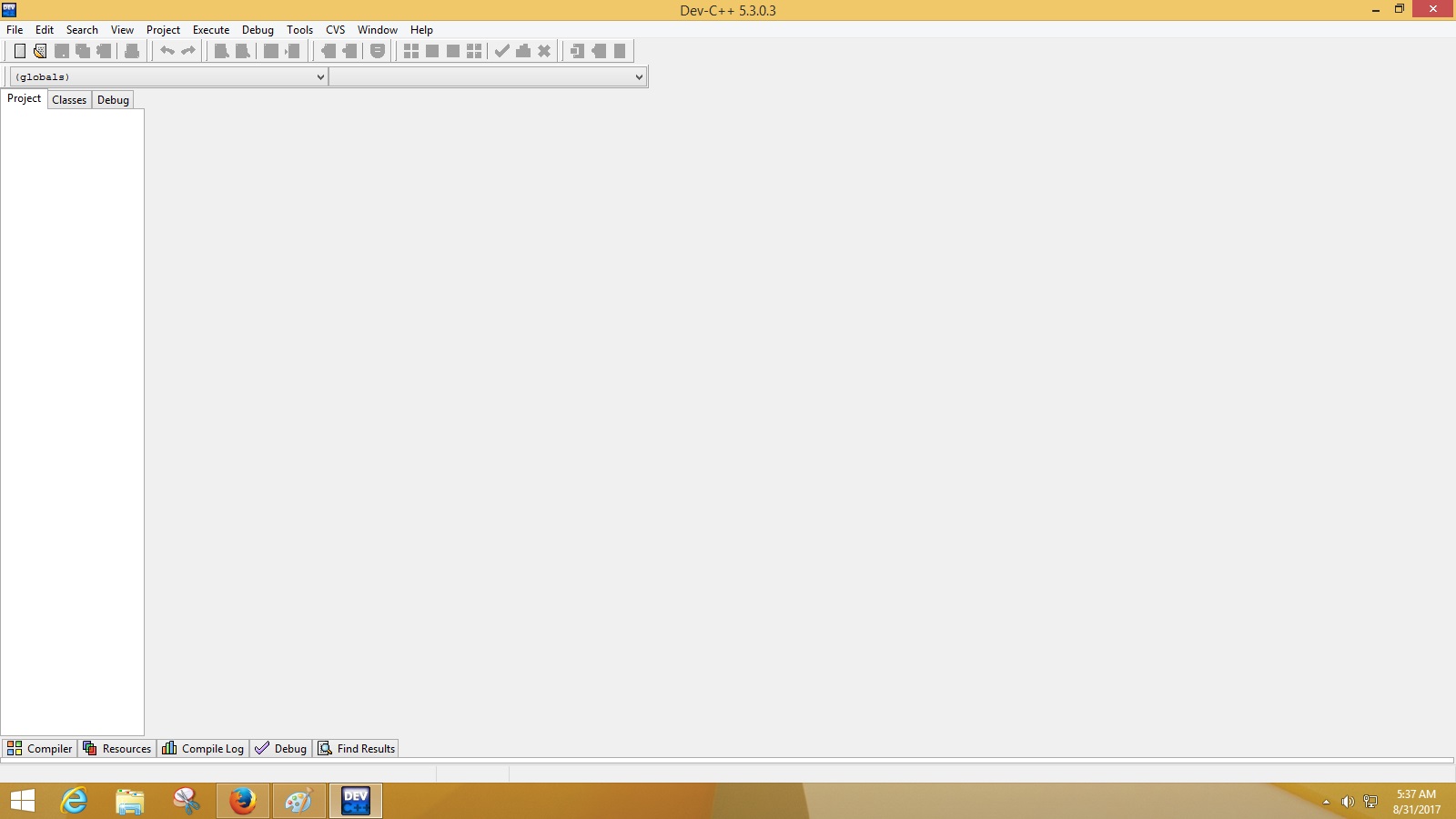
Task: Click the Save All toolbar icon
Action: point(83,51)
